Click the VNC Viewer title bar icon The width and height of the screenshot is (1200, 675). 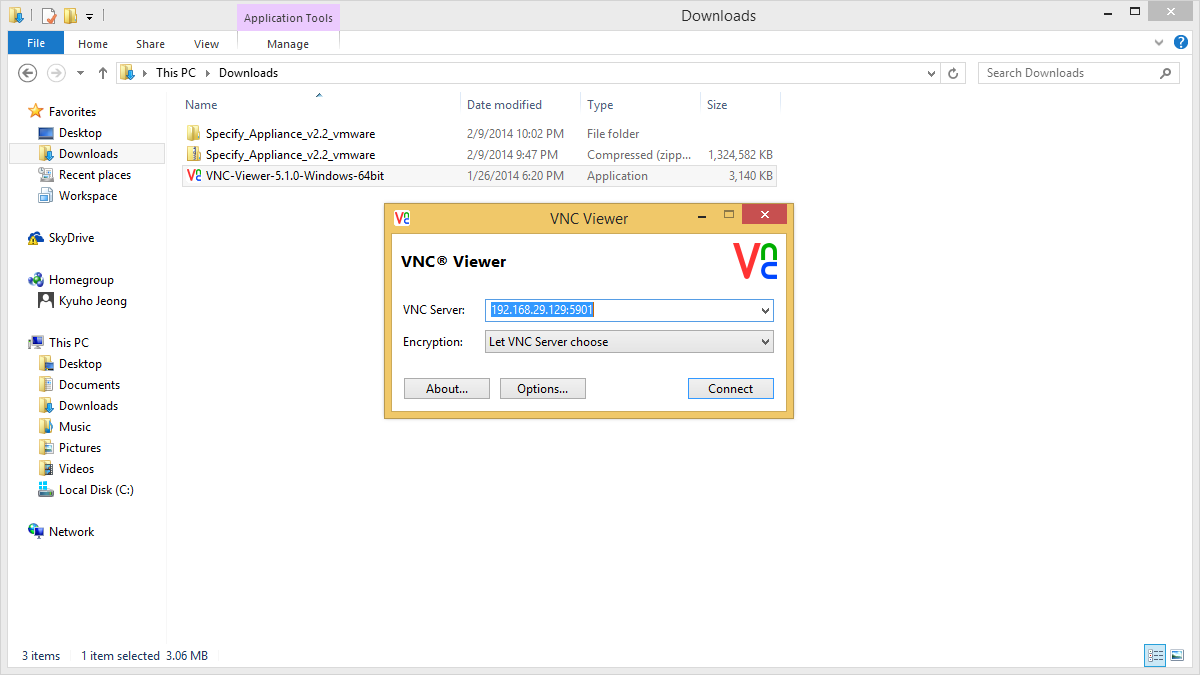[402, 218]
